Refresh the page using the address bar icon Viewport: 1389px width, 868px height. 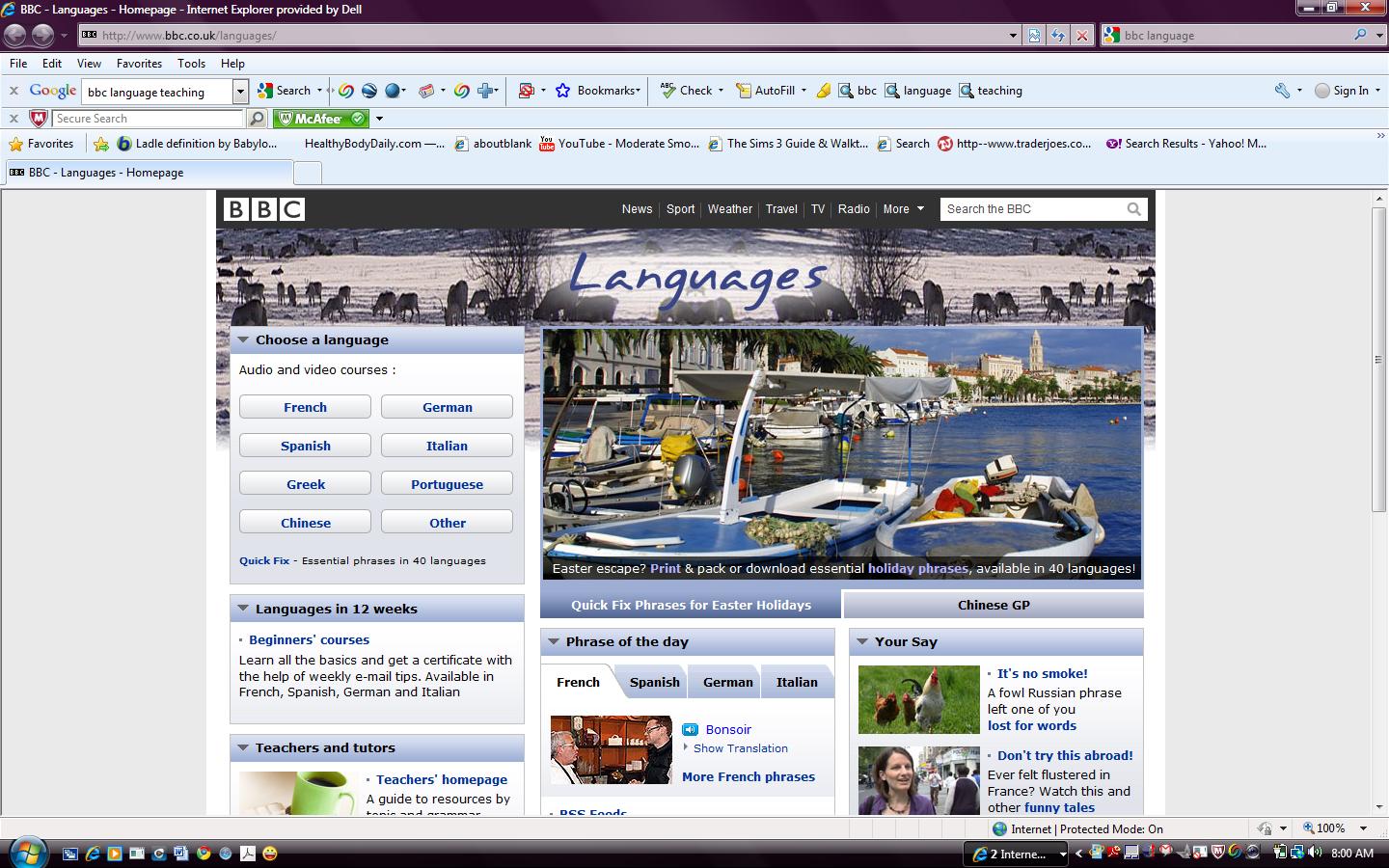(1058, 35)
